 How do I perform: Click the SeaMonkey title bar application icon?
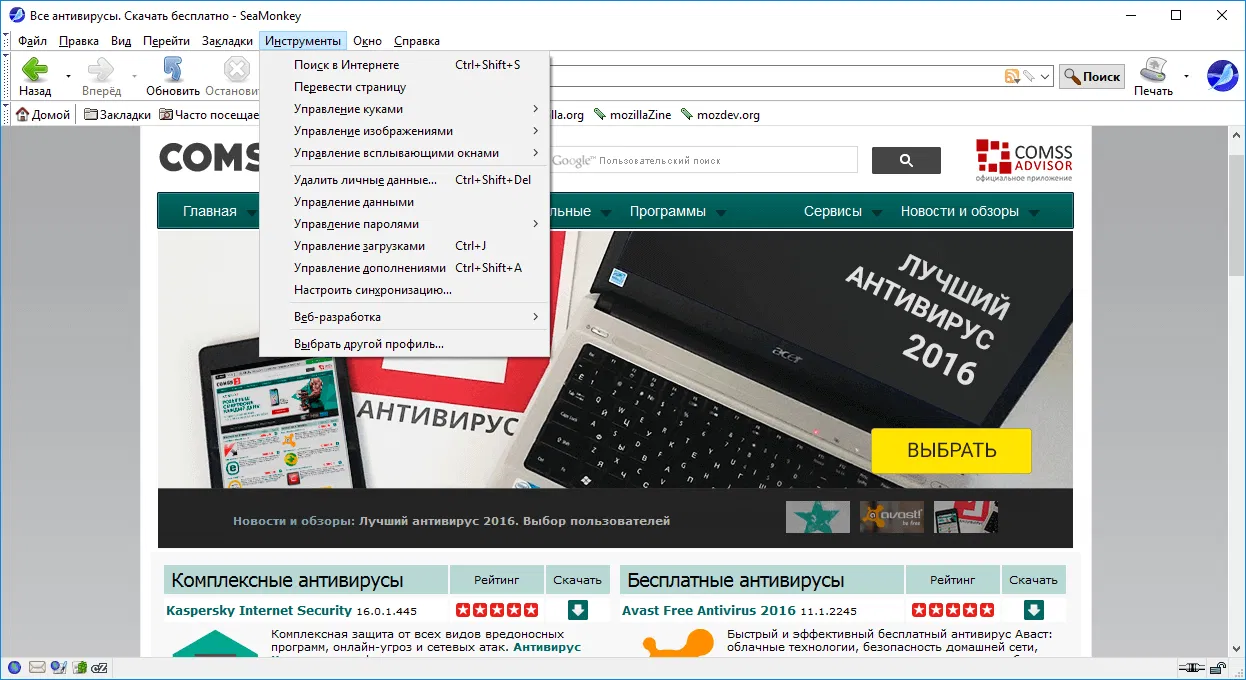coord(16,15)
